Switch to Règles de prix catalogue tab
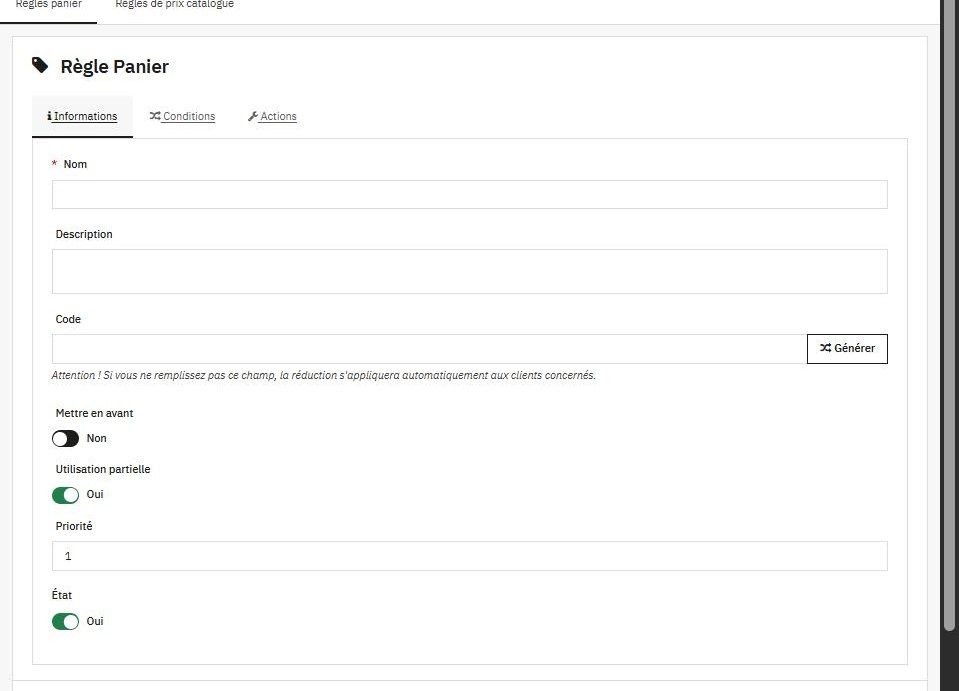Screen dimensions: 959x691 pos(174,6)
